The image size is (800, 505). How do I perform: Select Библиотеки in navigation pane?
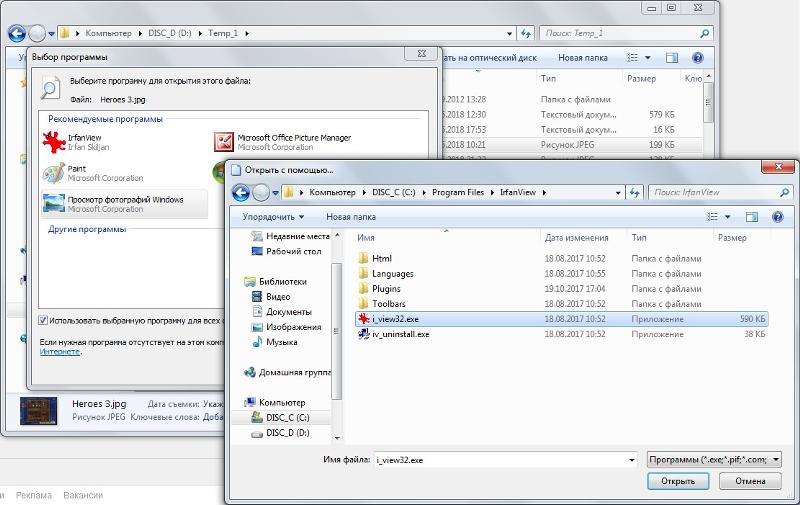[276, 282]
